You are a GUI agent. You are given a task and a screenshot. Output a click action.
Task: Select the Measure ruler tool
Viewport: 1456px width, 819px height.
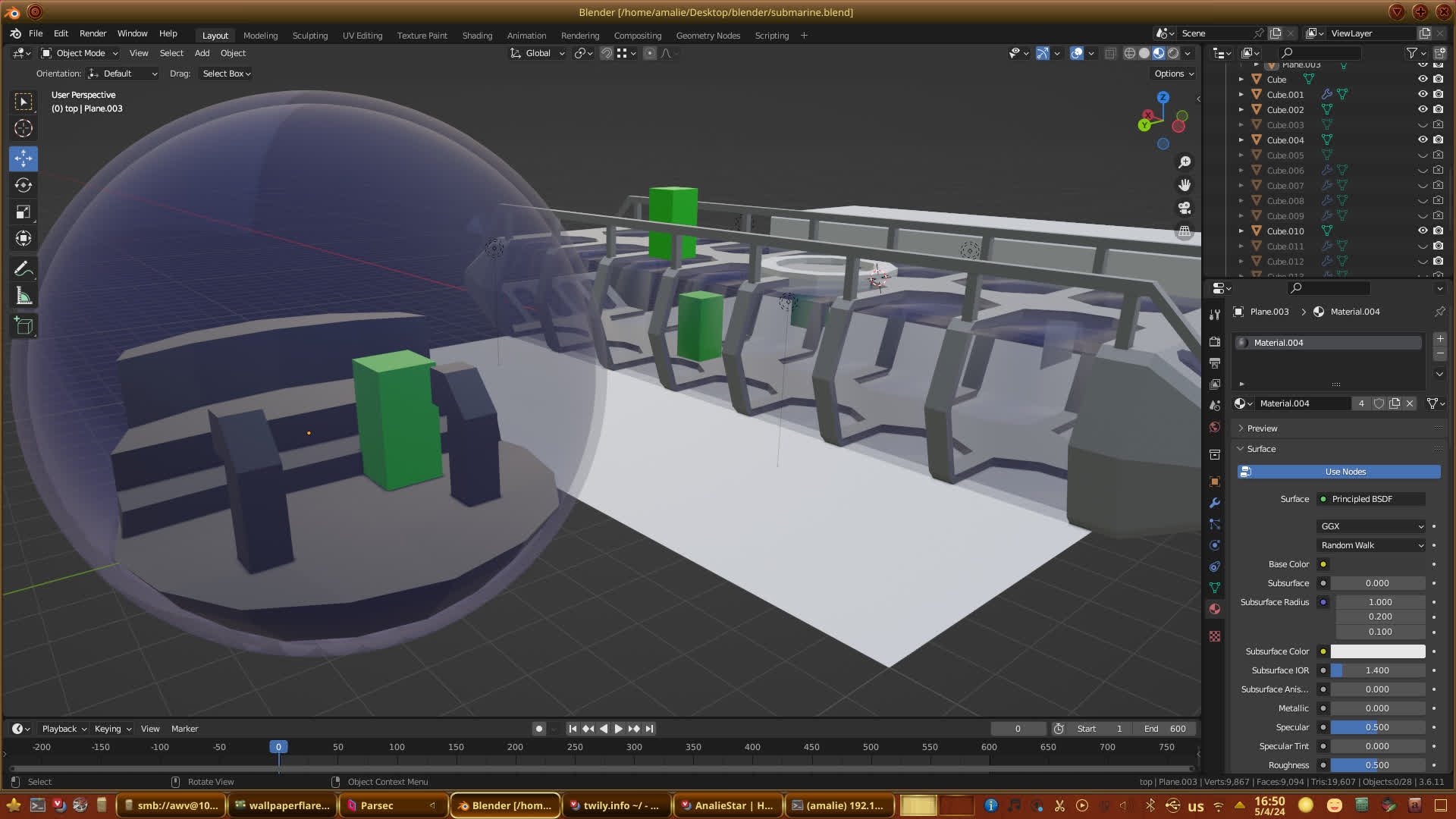tap(24, 297)
